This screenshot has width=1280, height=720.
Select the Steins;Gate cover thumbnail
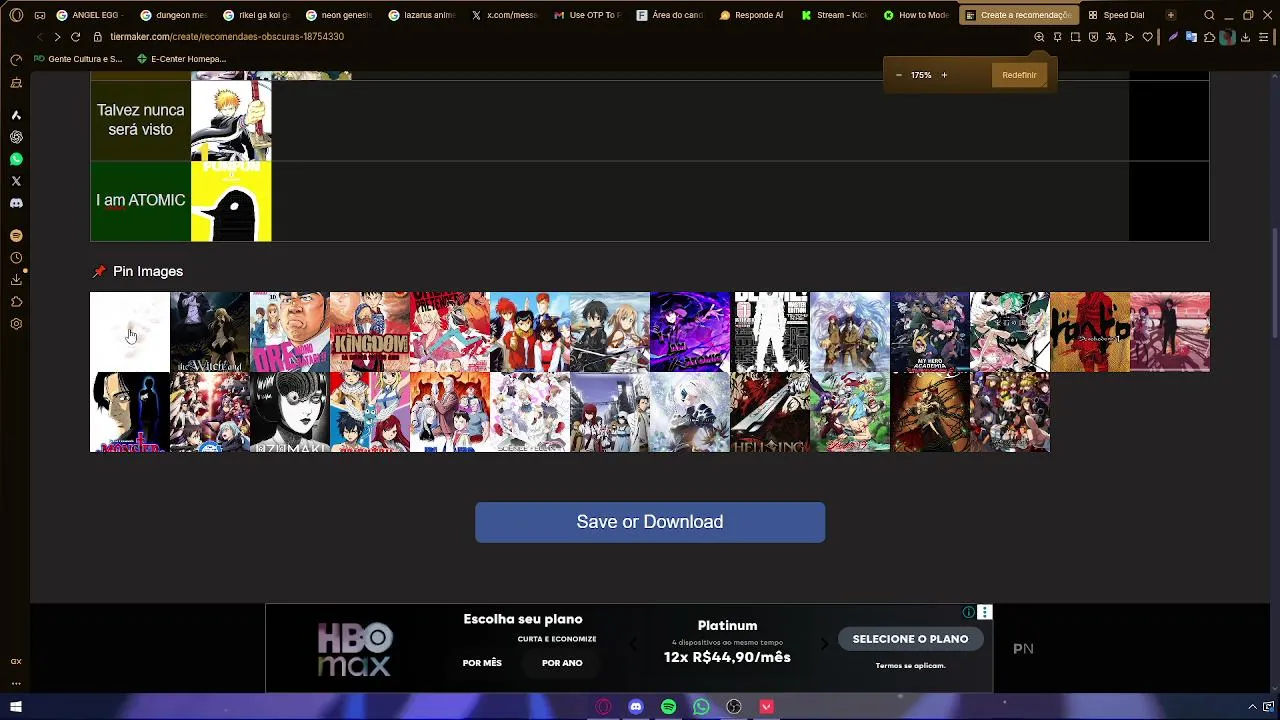coord(610,412)
